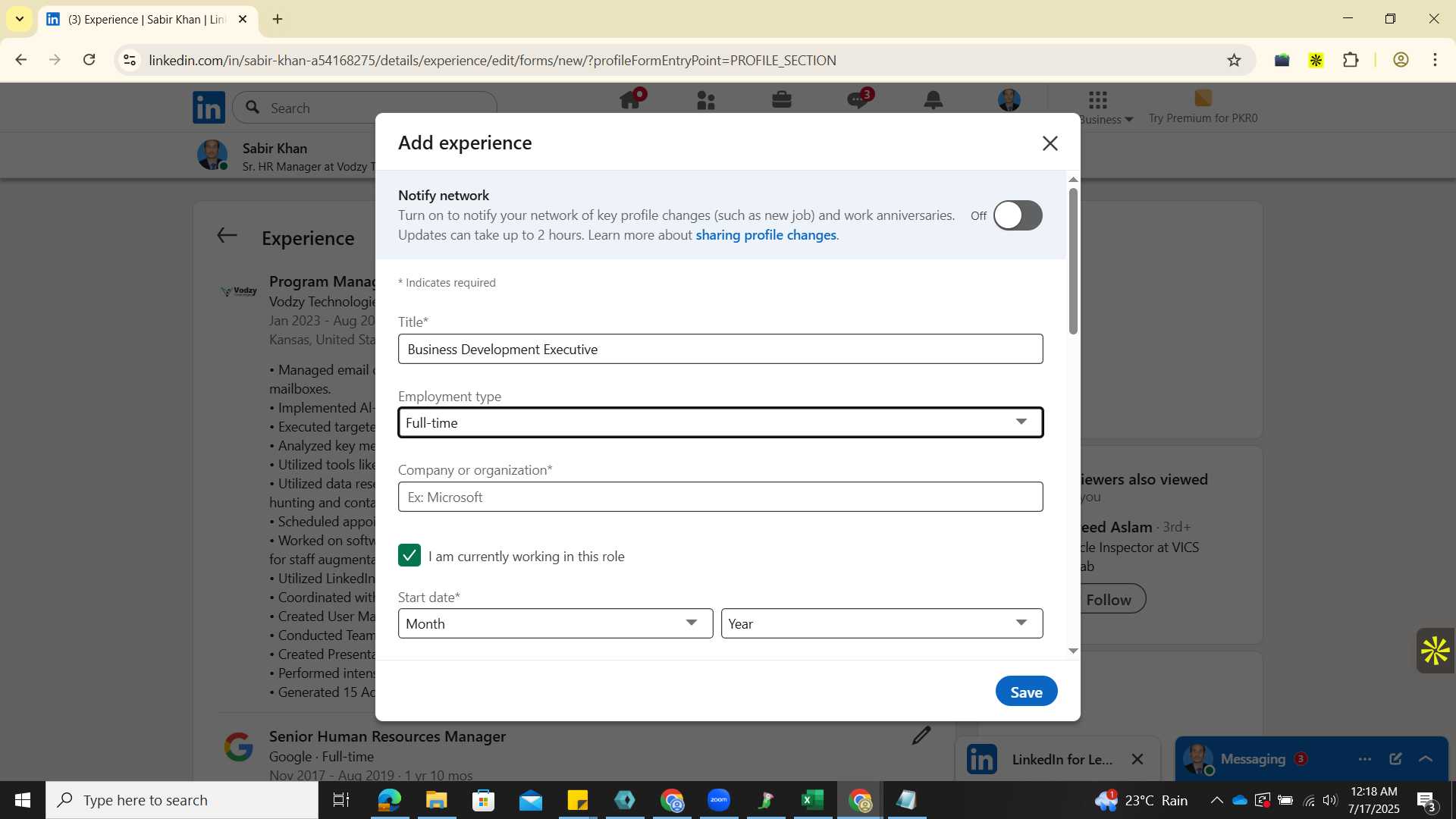Show hidden system tray icons
1456x819 pixels.
[x=1216, y=800]
